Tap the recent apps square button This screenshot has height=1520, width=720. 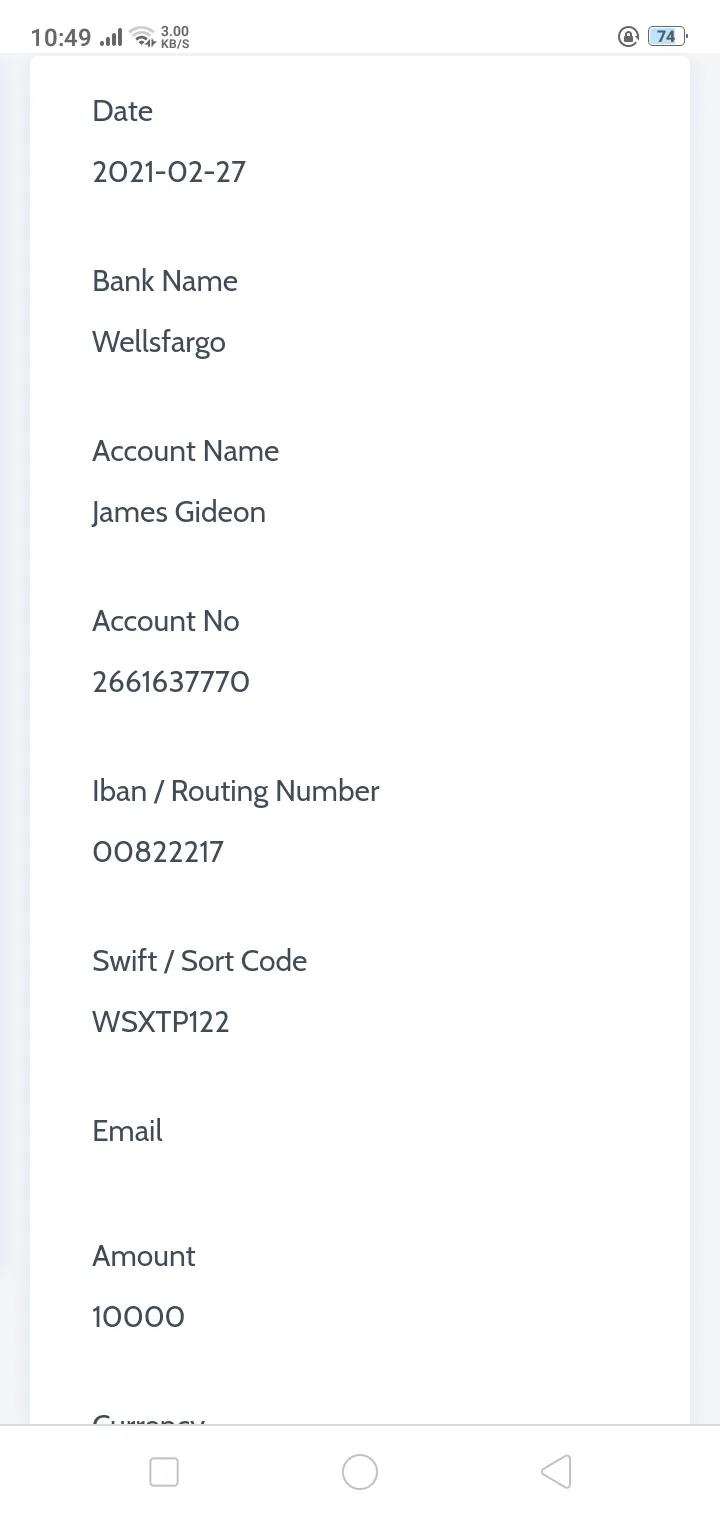click(x=164, y=1471)
